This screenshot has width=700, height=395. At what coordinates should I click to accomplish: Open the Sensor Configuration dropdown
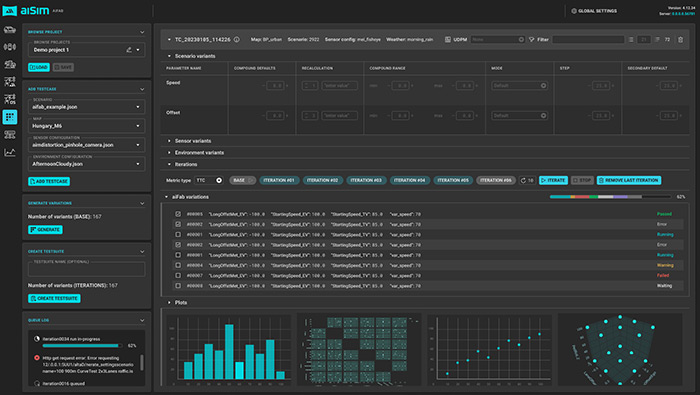87,145
